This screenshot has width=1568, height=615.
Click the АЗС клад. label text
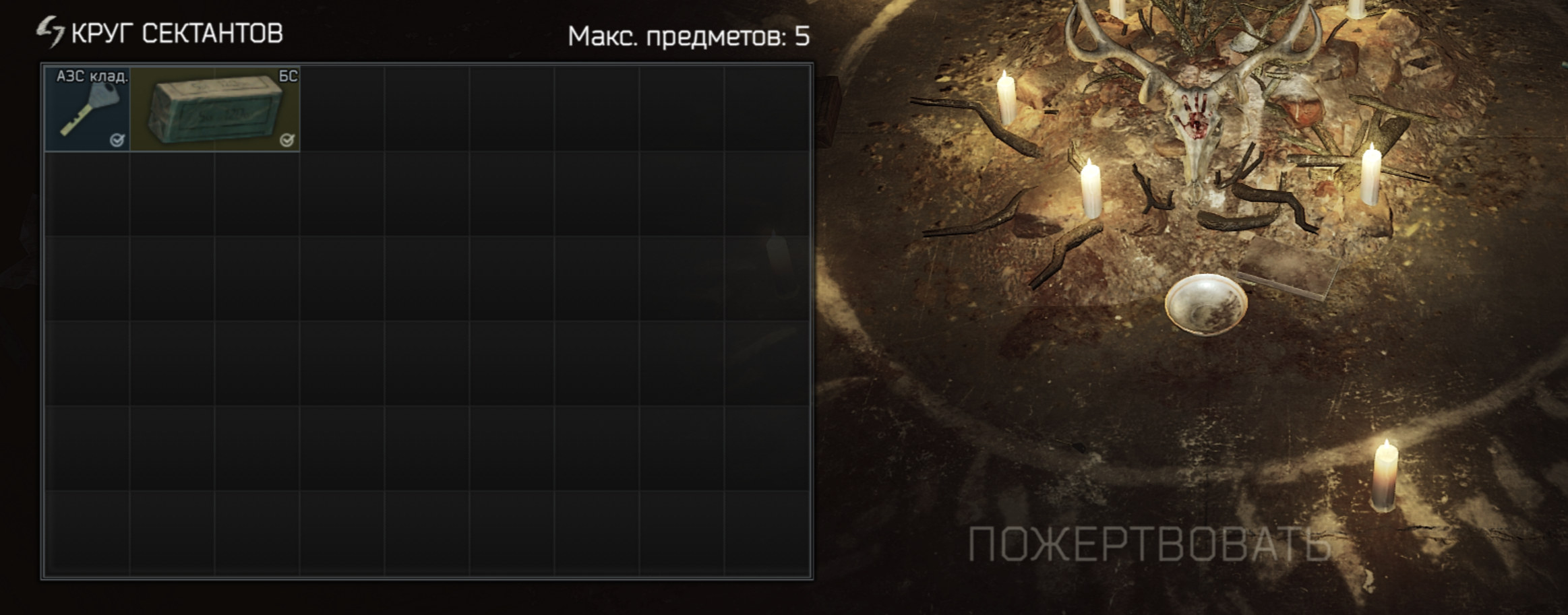click(x=92, y=76)
